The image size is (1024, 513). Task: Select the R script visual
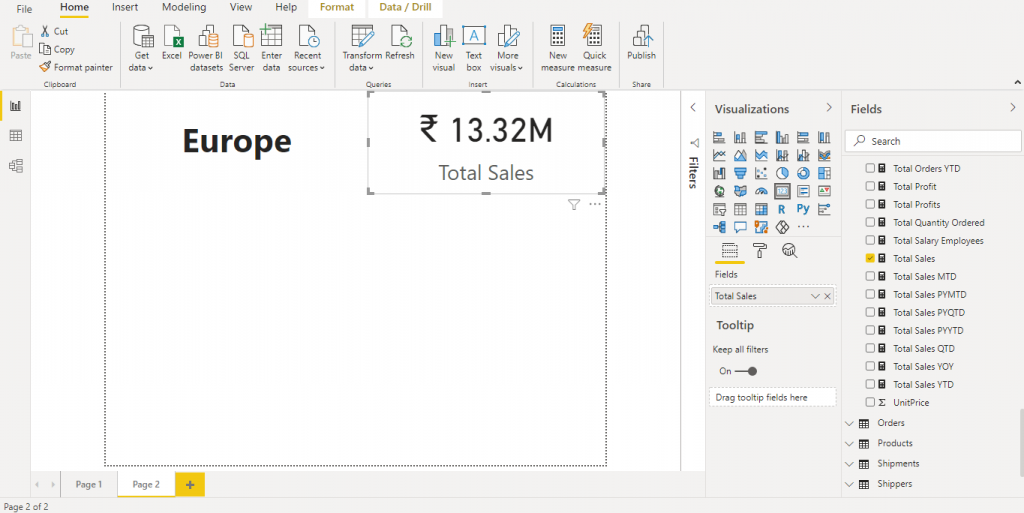pyautogui.click(x=782, y=210)
